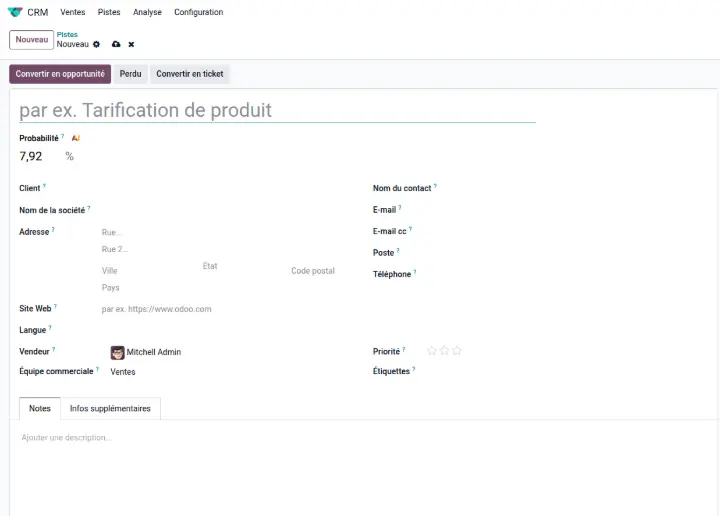Switch to Infos supplémentaires tab

[110, 408]
